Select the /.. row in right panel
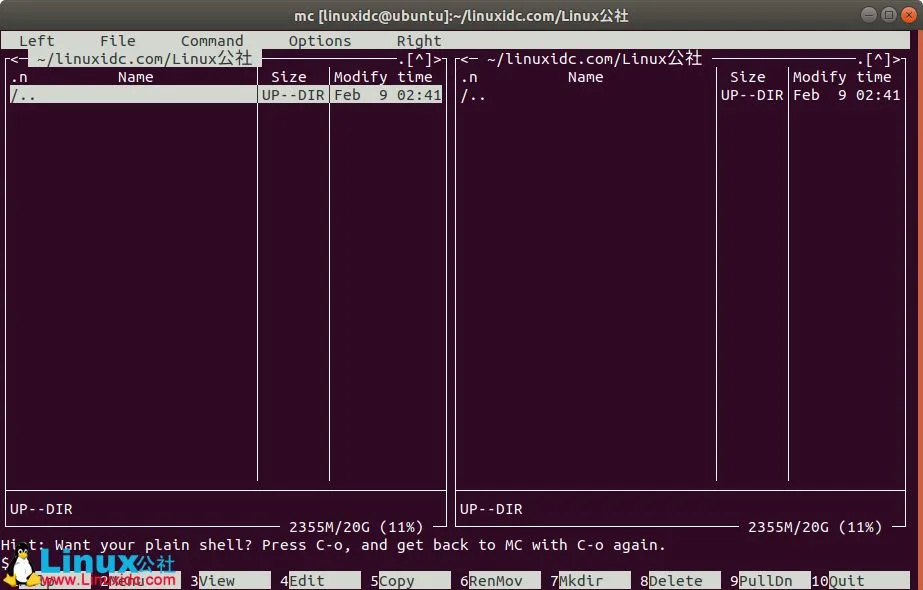 pyautogui.click(x=680, y=95)
